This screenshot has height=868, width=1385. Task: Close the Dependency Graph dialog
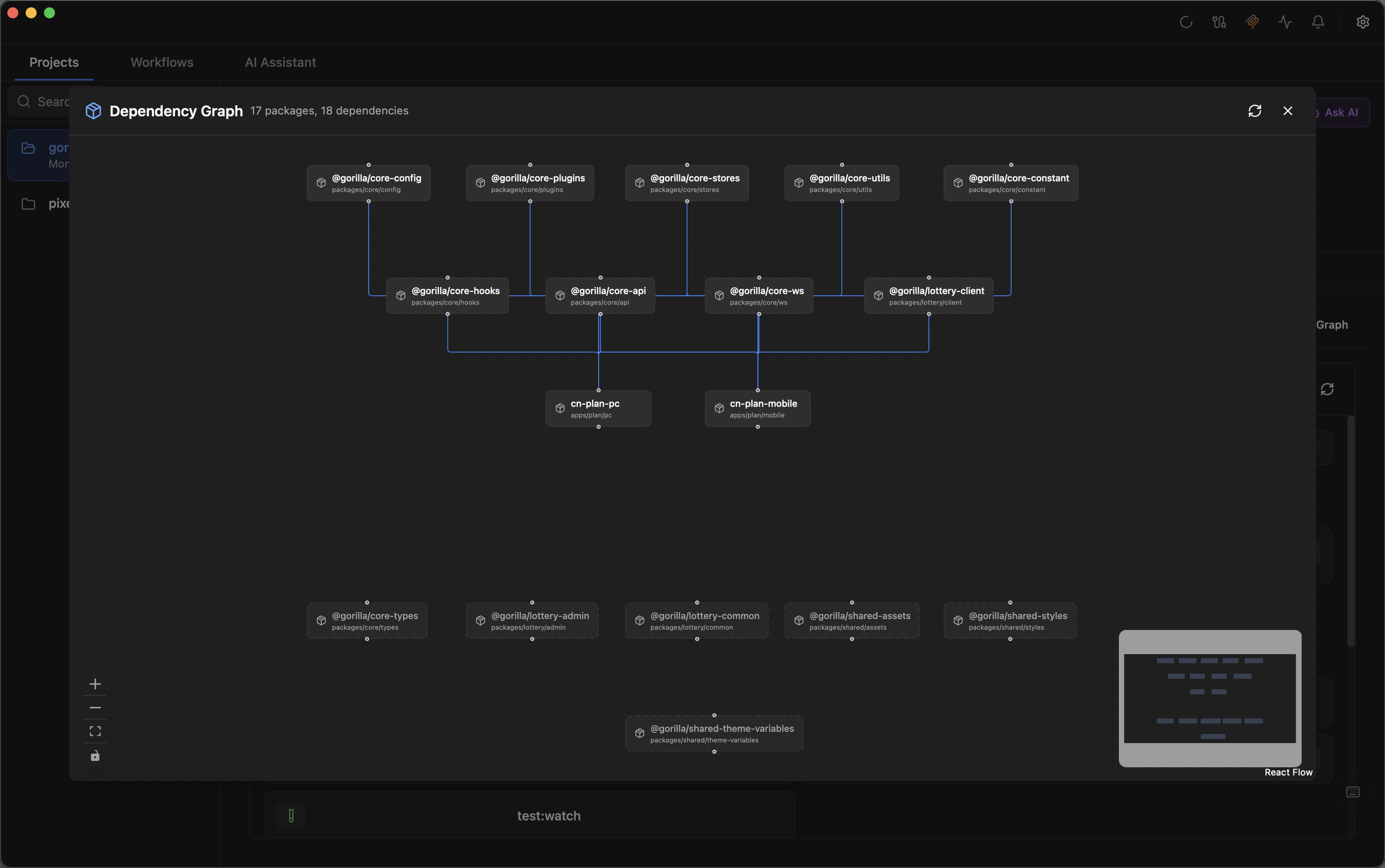(1288, 111)
